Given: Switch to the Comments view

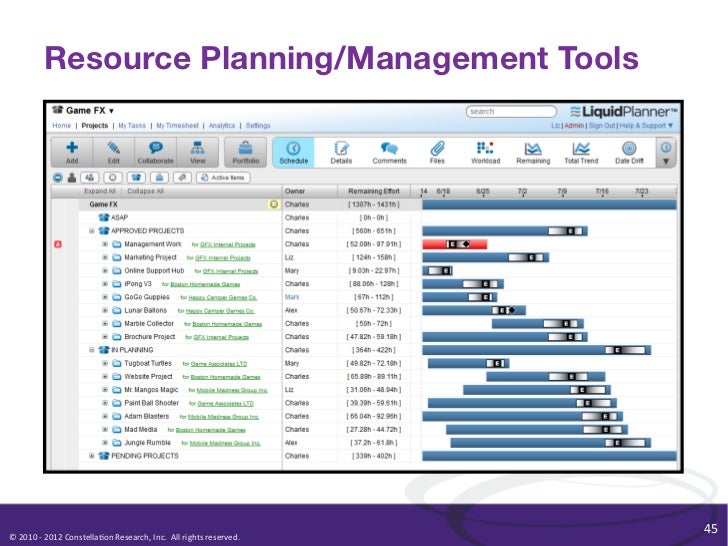Looking at the screenshot, I should (389, 152).
